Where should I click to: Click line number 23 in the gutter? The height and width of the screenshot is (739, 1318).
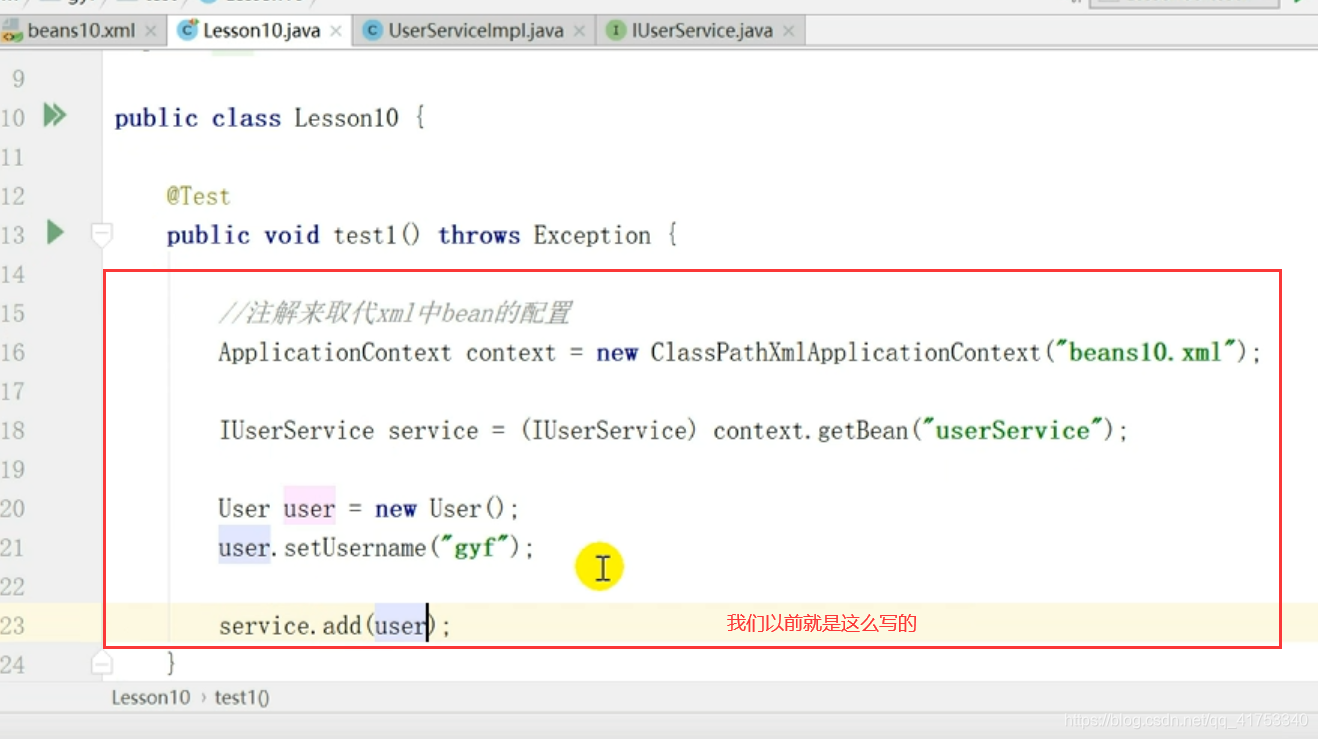coord(12,626)
